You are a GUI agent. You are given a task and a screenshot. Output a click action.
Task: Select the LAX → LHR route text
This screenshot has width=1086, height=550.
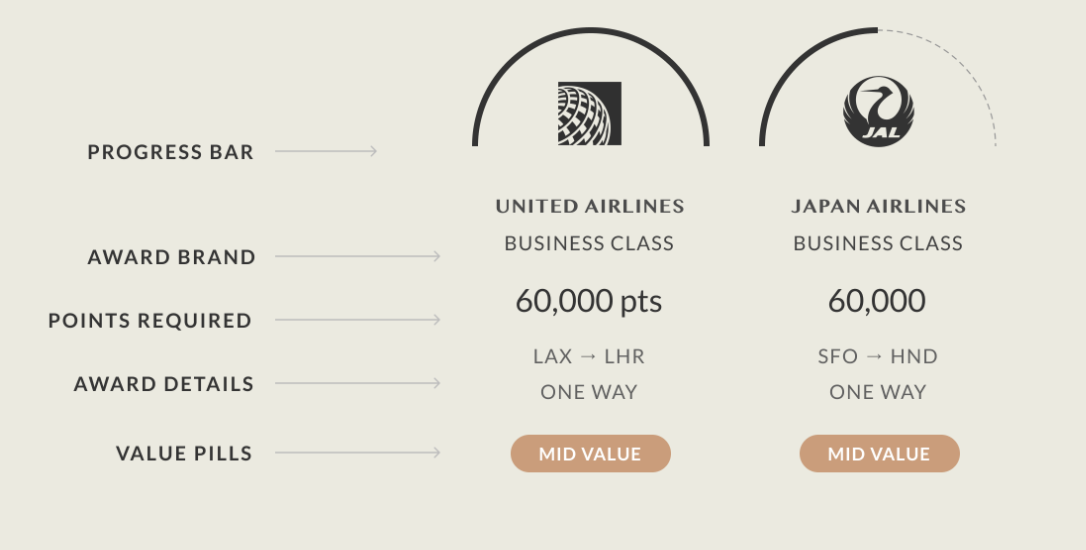coord(589,356)
